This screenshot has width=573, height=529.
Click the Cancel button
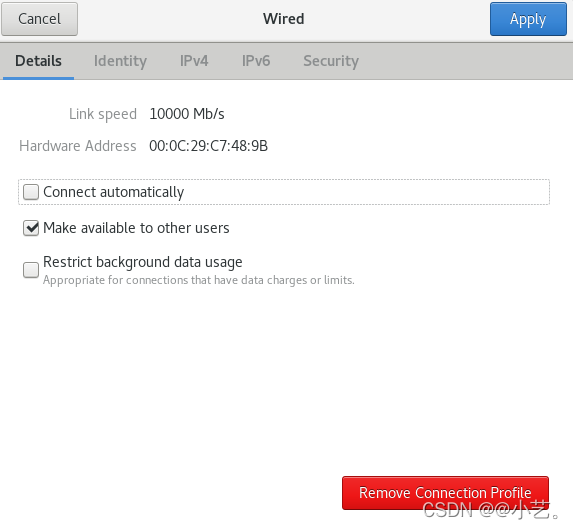coord(39,19)
